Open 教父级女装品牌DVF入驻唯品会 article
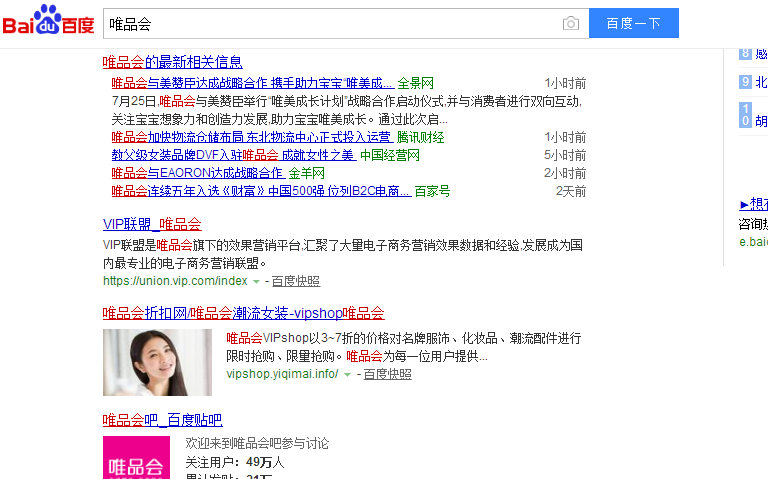Image resolution: width=768 pixels, height=479 pixels. pos(234,155)
